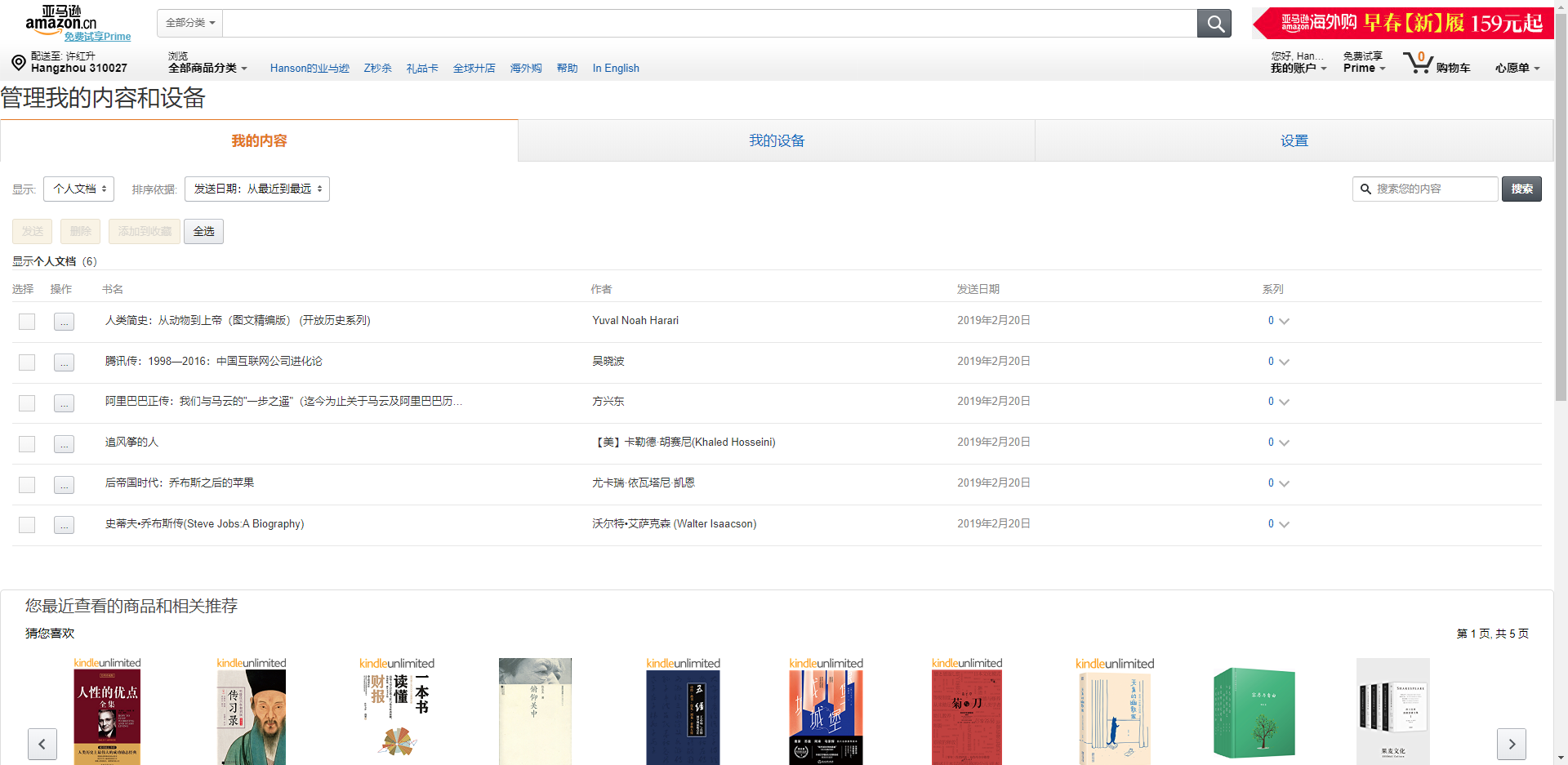Viewport: 1568px width, 765px height.
Task: Expand series chevron for 史蒂夫·乔布斯传
Action: tap(1284, 524)
